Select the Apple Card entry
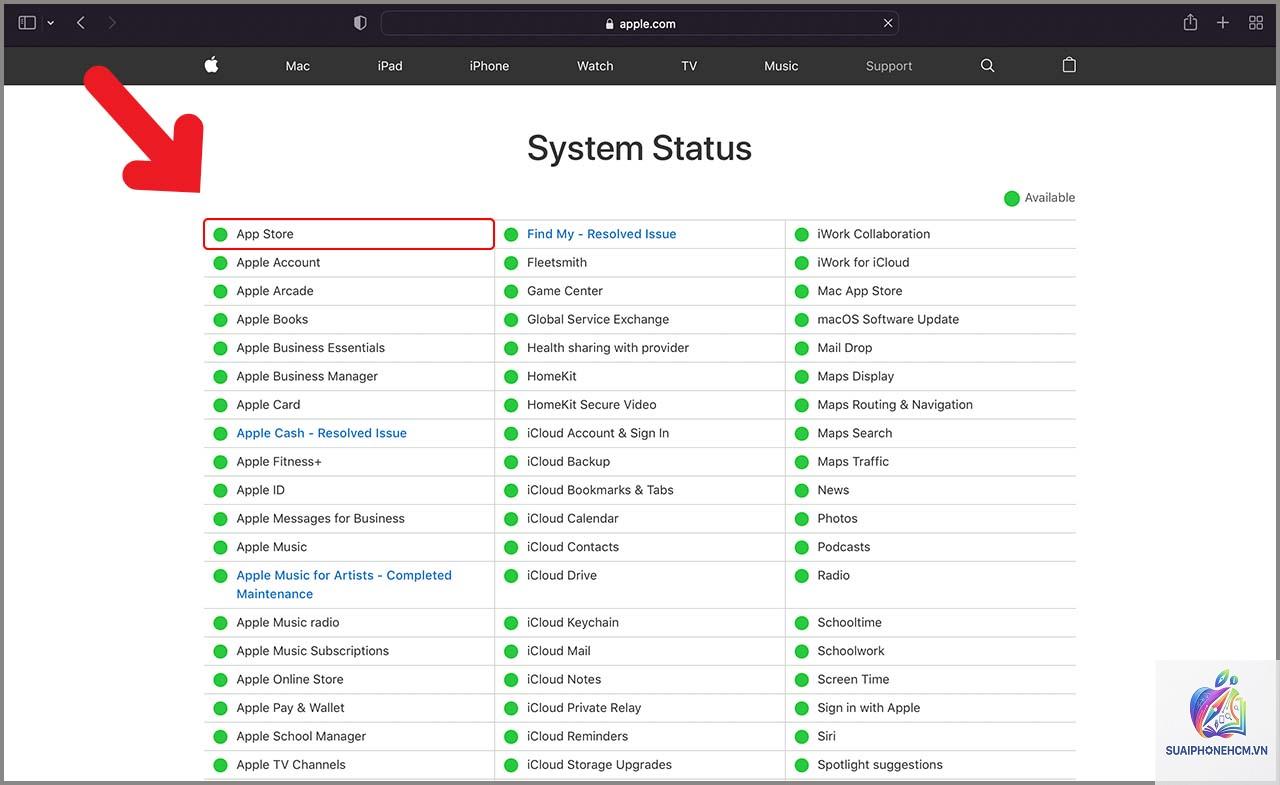 click(268, 405)
